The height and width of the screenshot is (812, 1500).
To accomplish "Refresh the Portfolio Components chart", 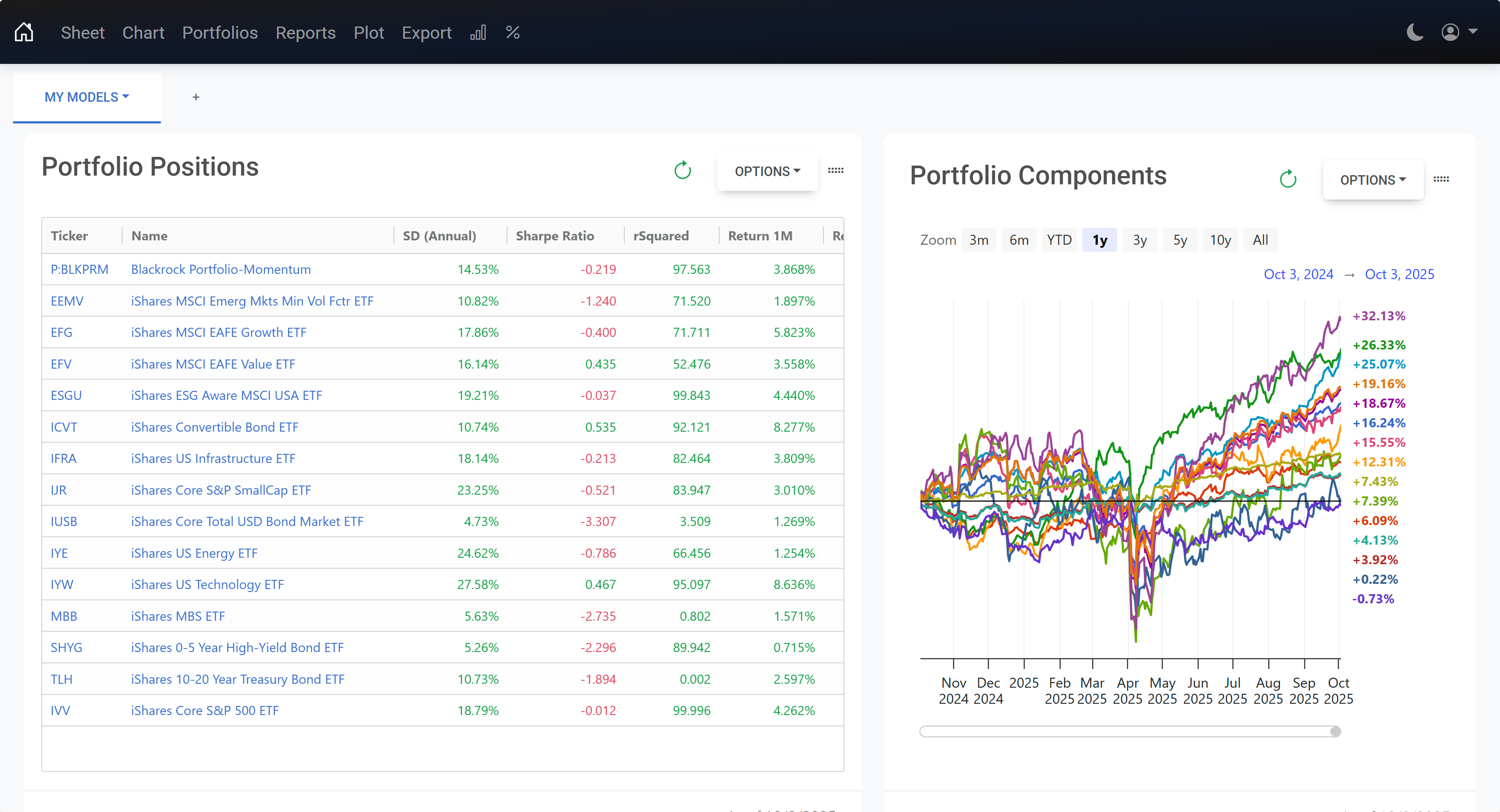I will 1287,179.
